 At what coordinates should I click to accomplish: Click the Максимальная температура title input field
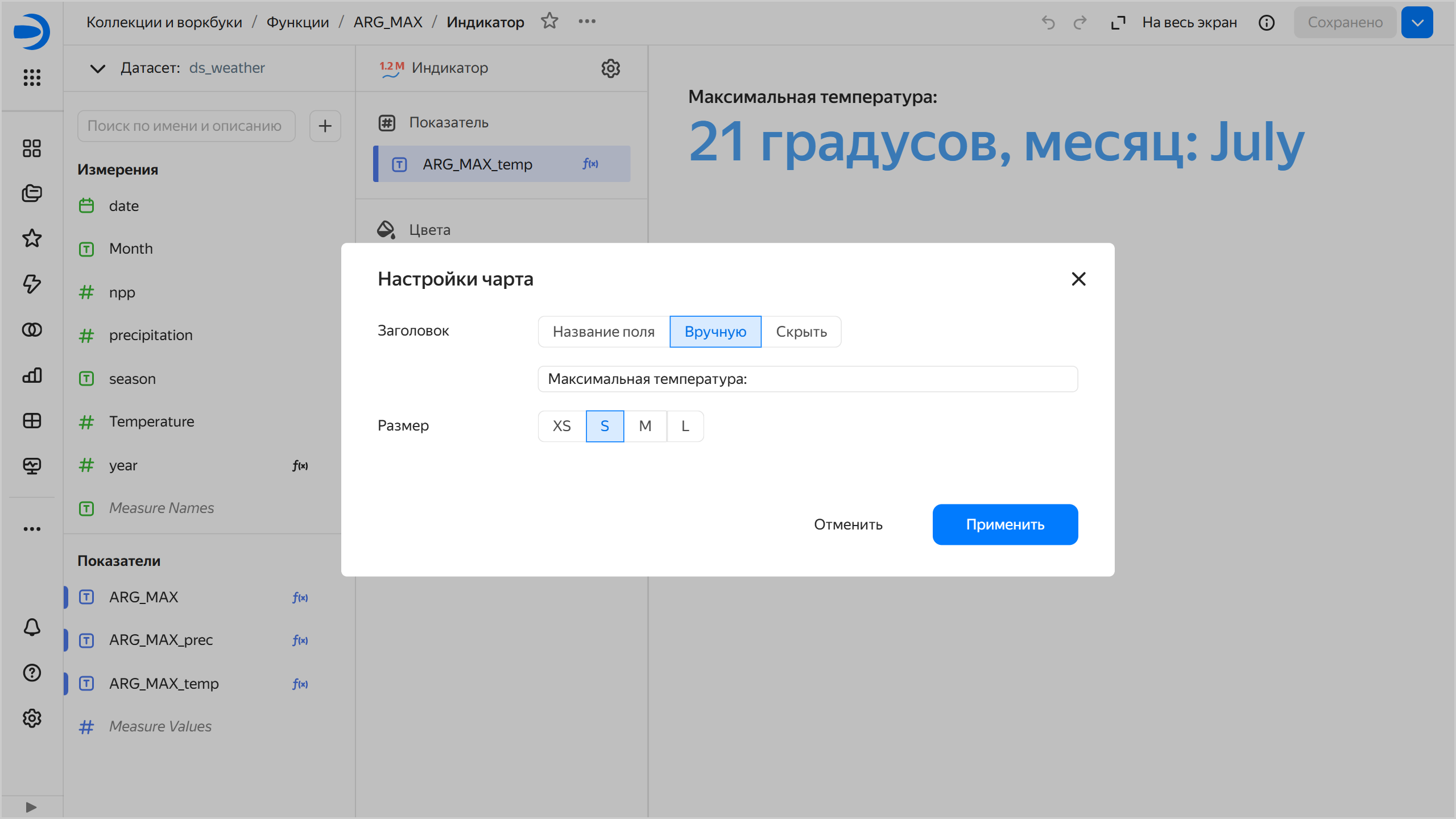click(x=806, y=379)
